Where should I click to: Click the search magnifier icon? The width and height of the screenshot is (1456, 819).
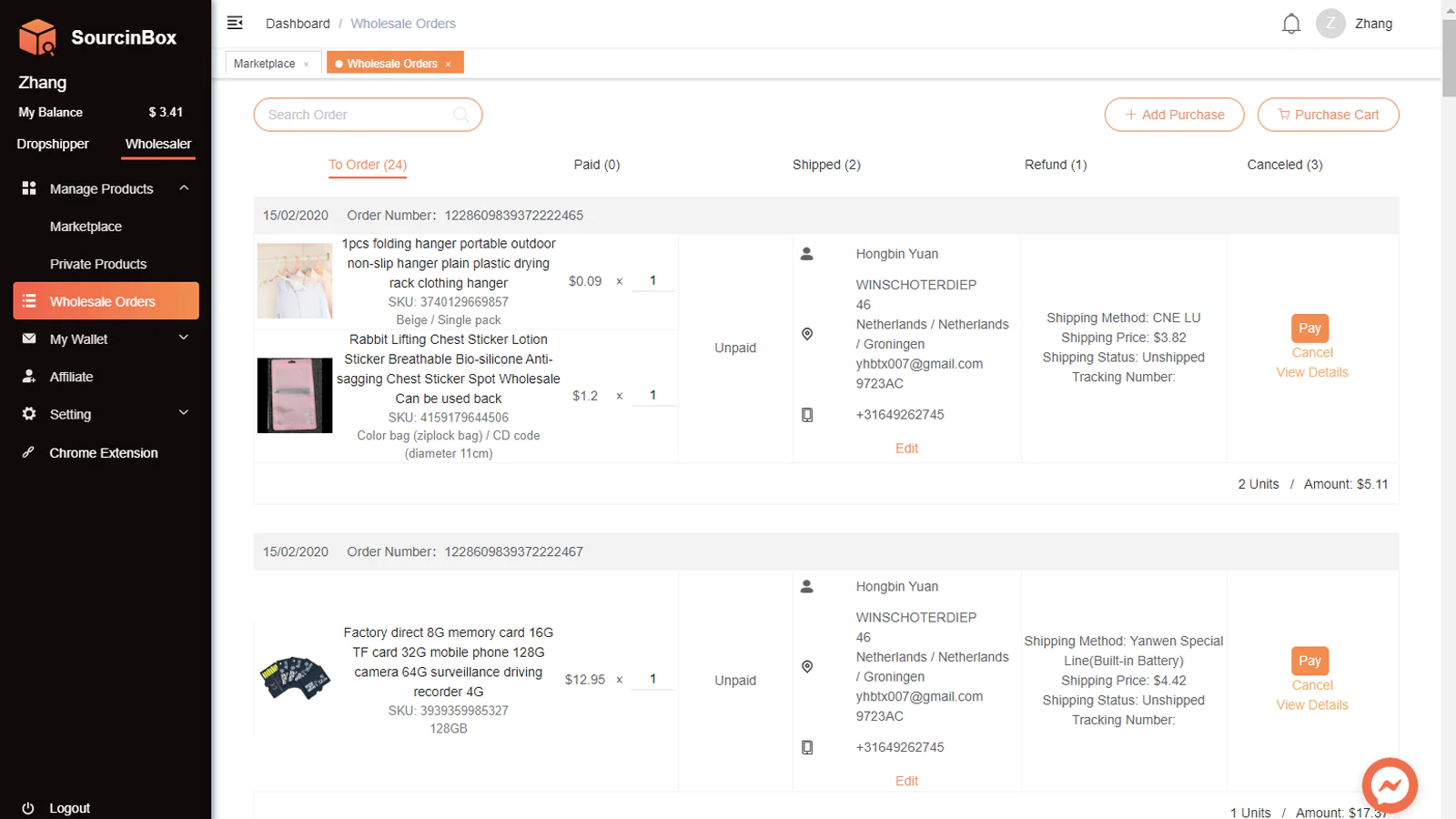coord(461,115)
